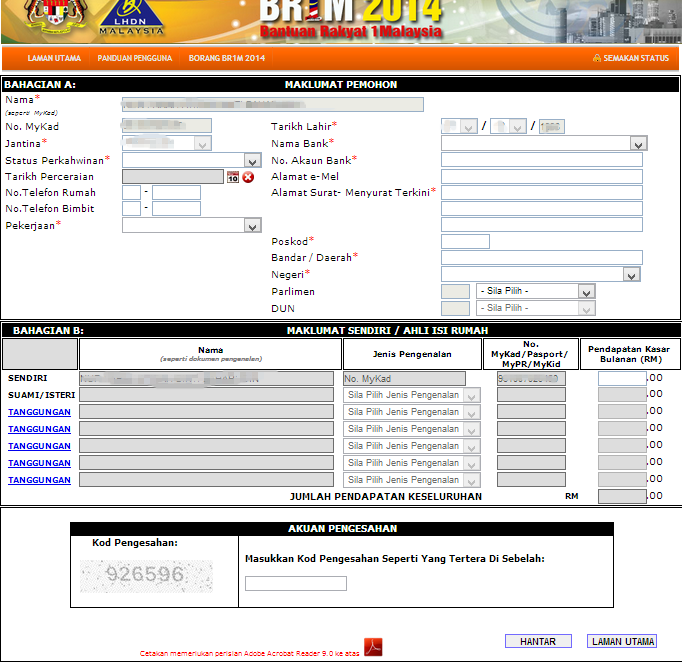The image size is (682, 664).
Task: Expand the Negeri dropdown
Action: (x=632, y=274)
